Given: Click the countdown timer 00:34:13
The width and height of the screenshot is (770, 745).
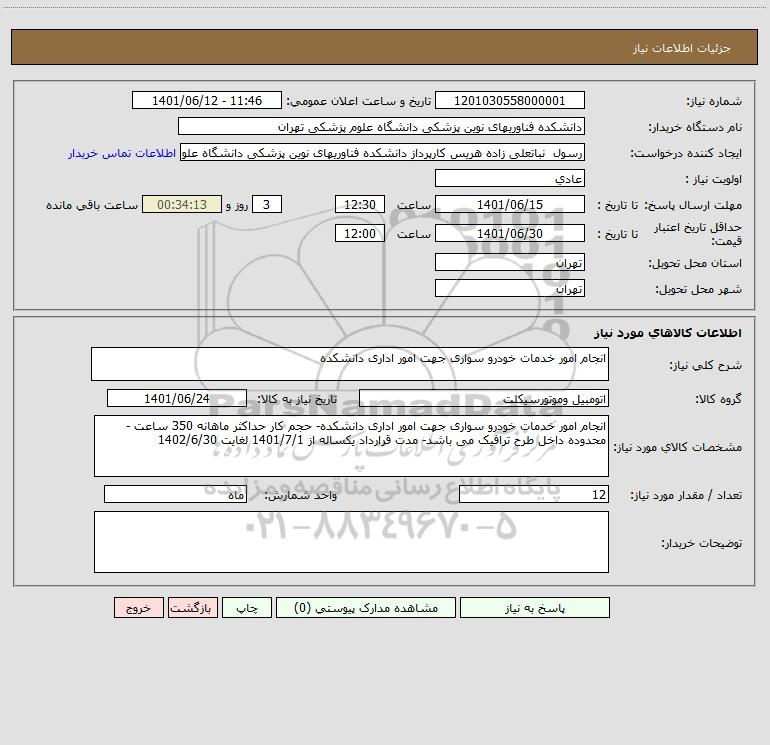Looking at the screenshot, I should [182, 204].
